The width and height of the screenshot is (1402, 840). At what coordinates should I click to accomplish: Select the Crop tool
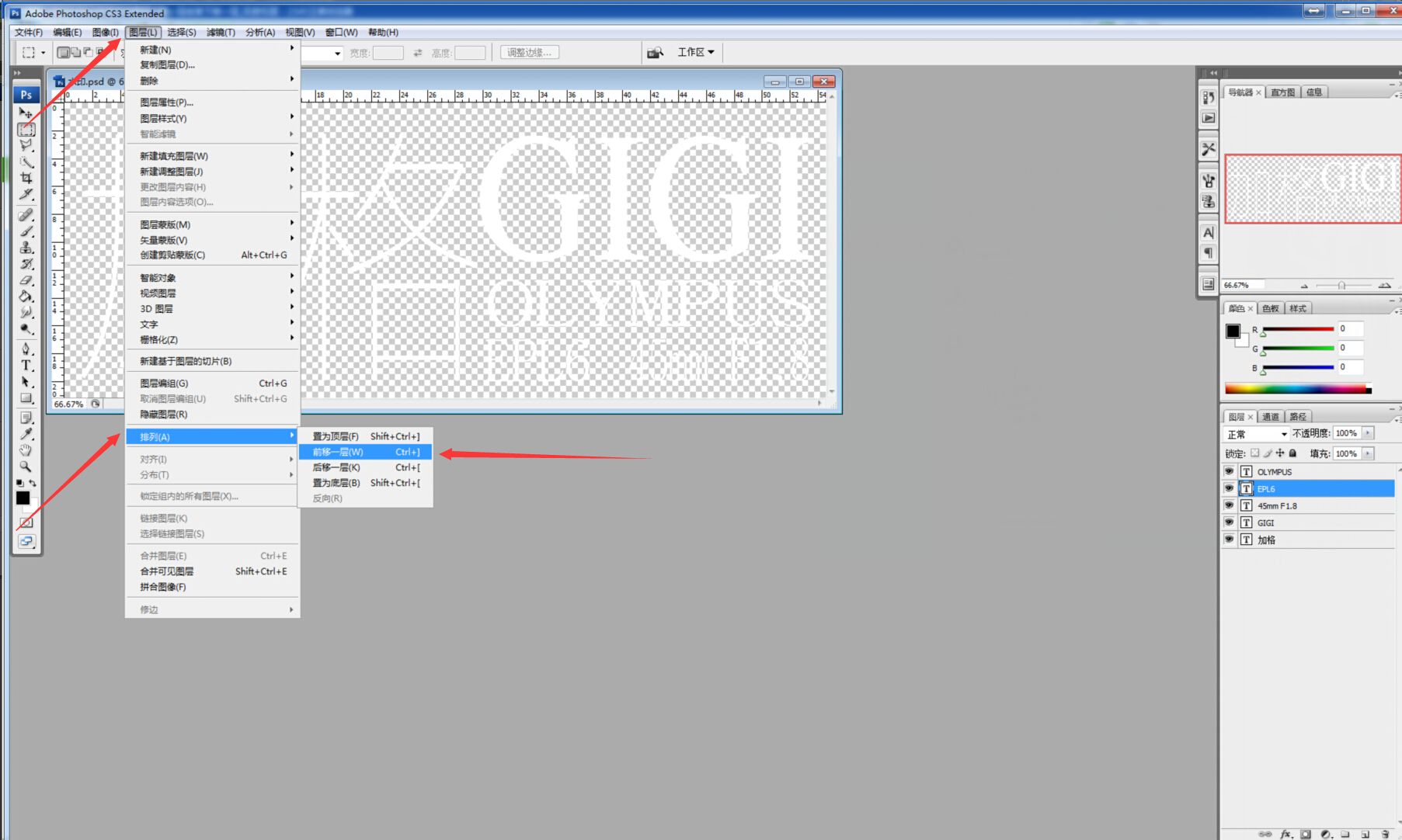tap(26, 179)
